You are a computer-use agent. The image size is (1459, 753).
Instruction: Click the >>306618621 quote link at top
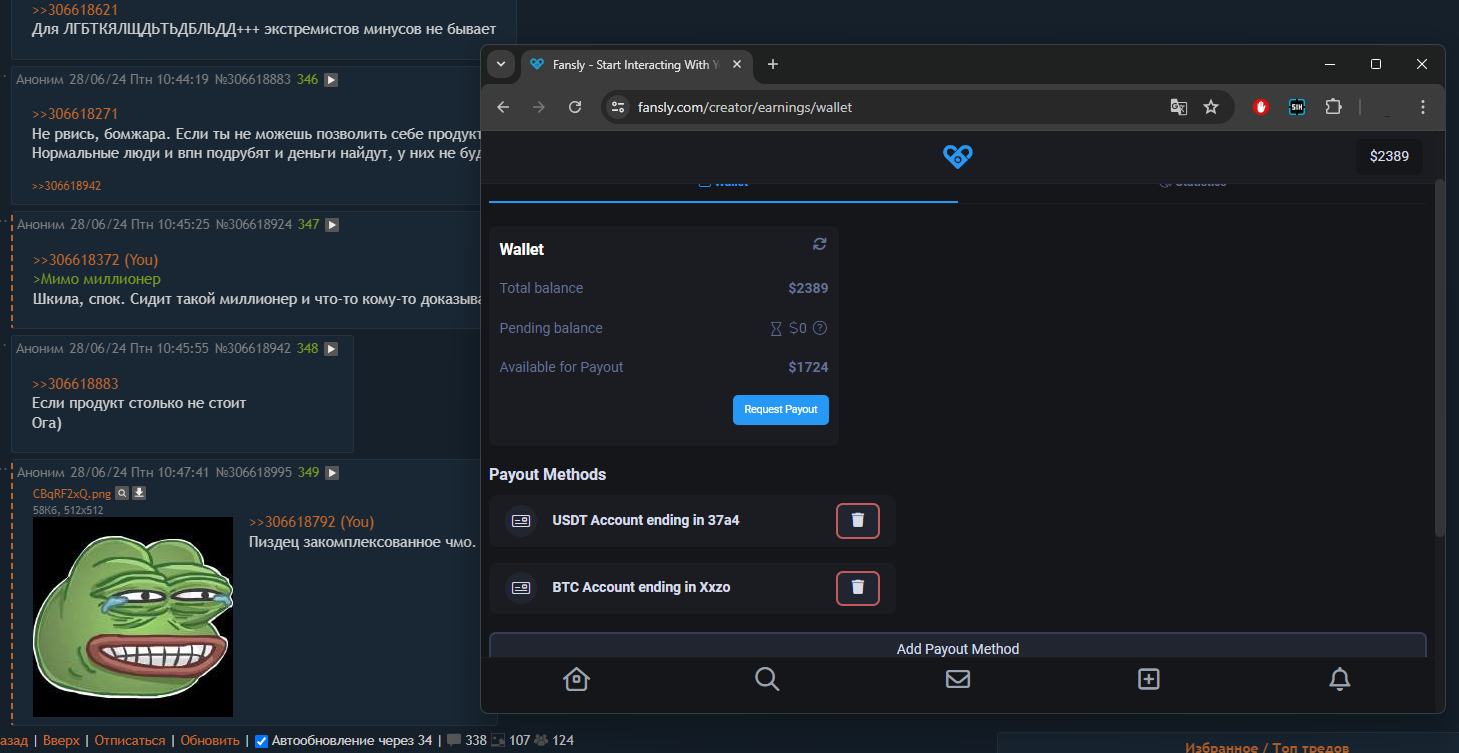pyautogui.click(x=75, y=9)
